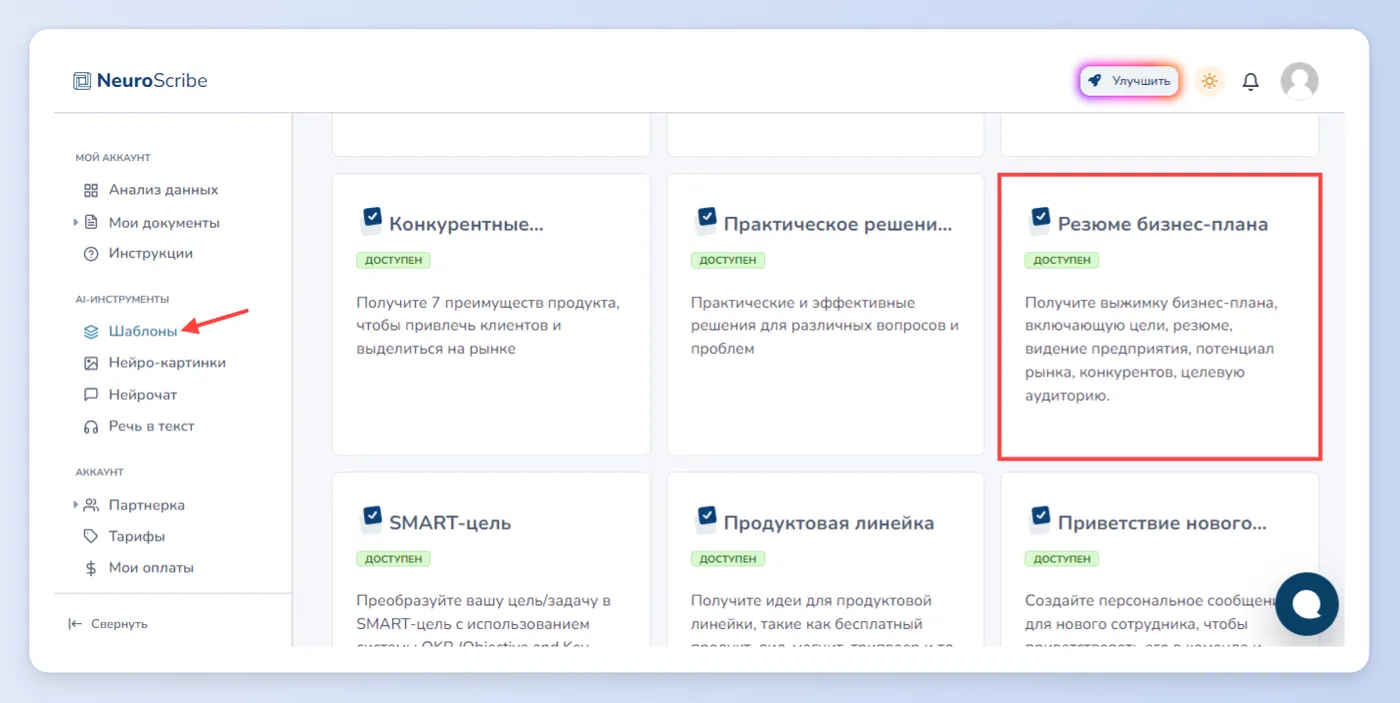Click the Продуктовая линейка template icon
The image size is (1400, 703).
point(706,520)
